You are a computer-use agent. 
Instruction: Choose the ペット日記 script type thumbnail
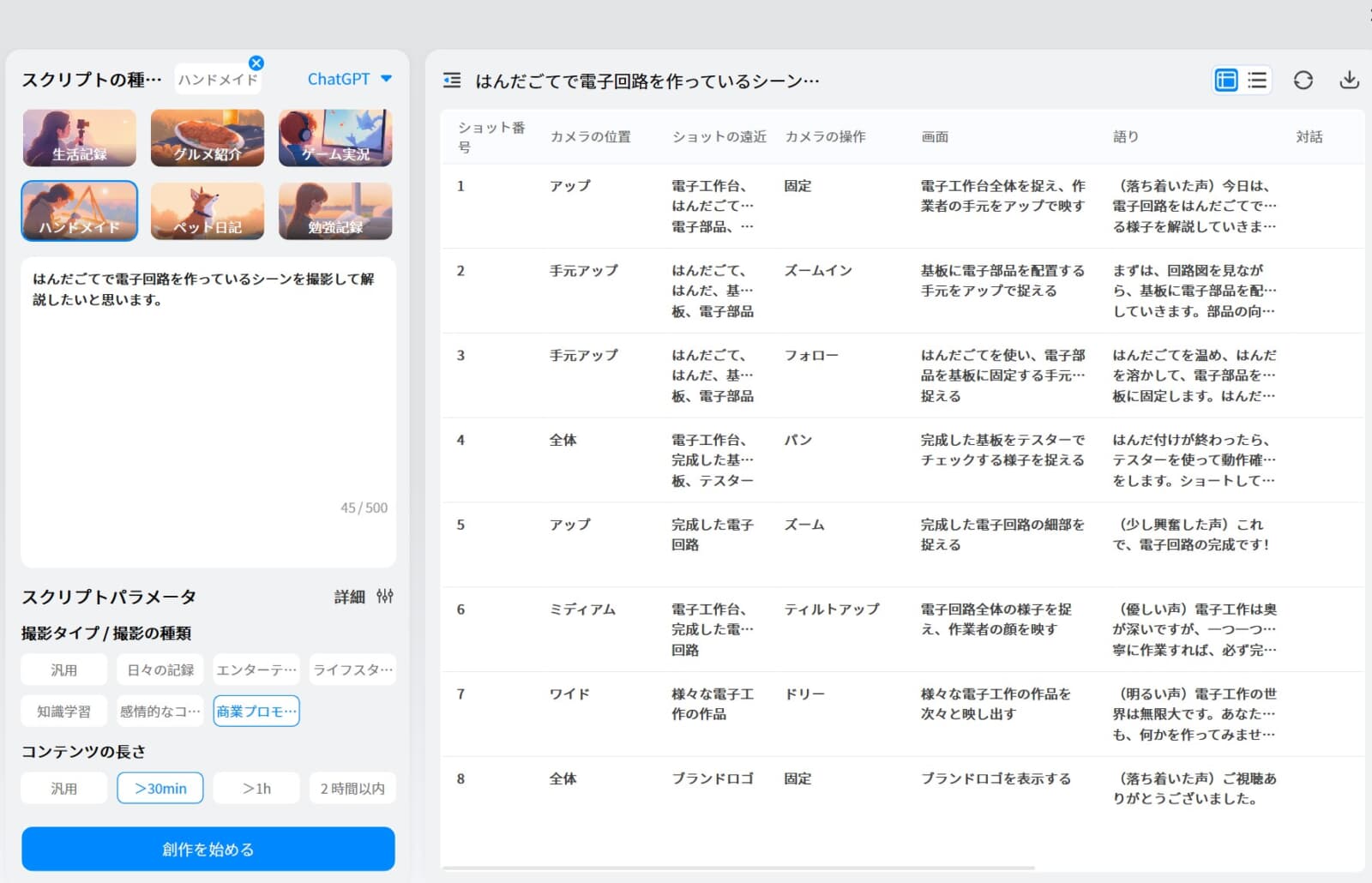coord(208,211)
